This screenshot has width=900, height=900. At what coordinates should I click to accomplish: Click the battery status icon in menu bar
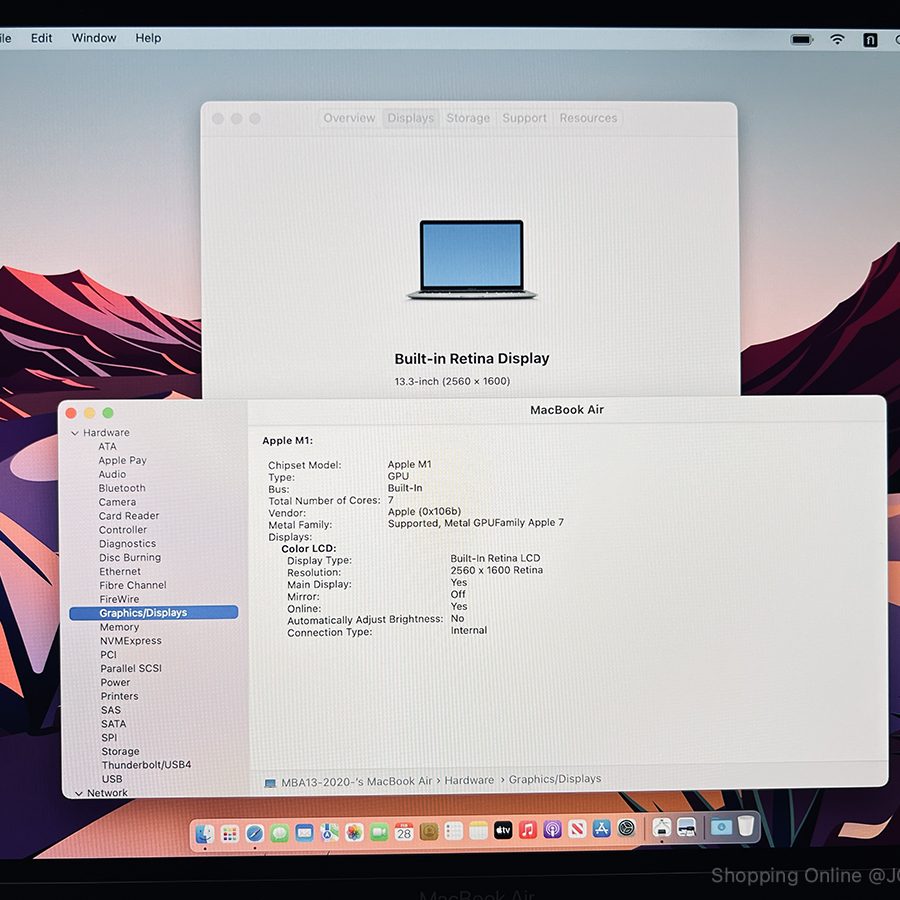(x=802, y=40)
